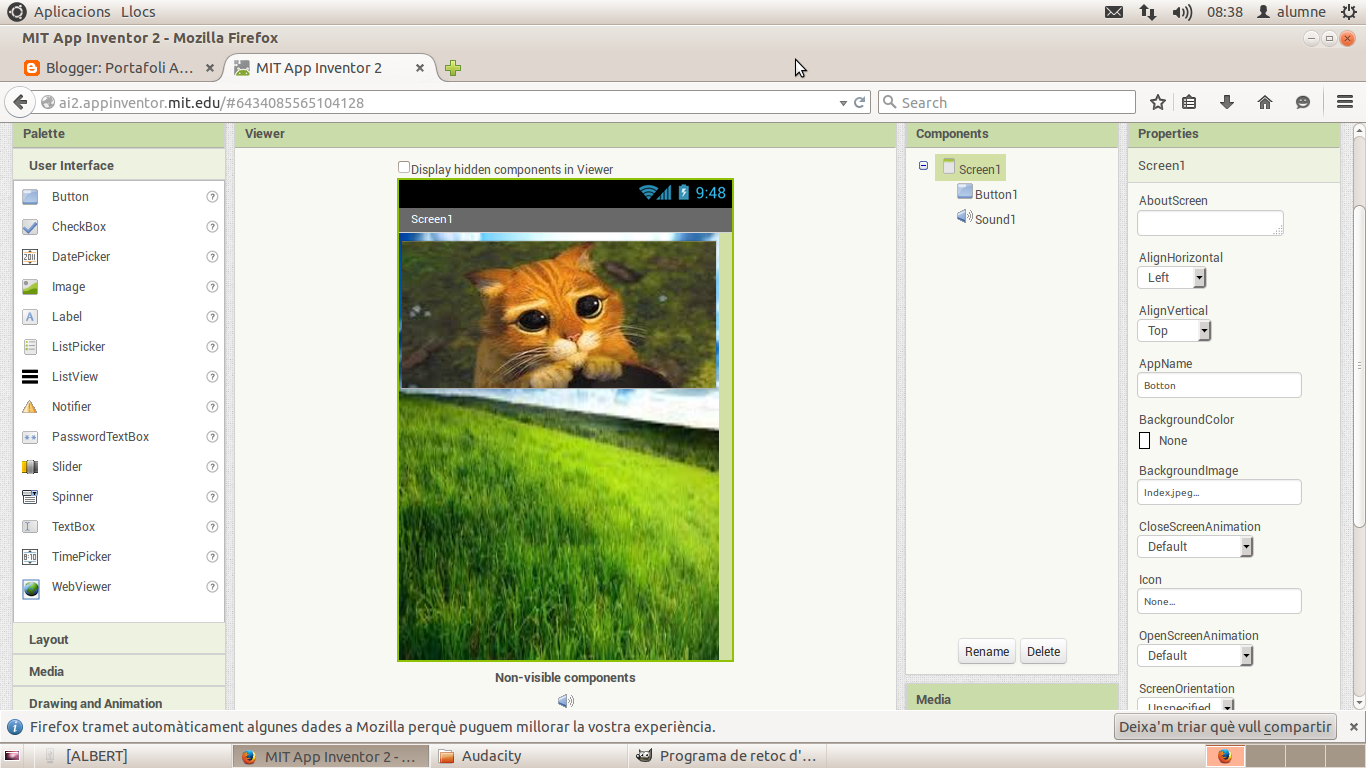
Task: Select the ListView component icon
Action: (30, 377)
